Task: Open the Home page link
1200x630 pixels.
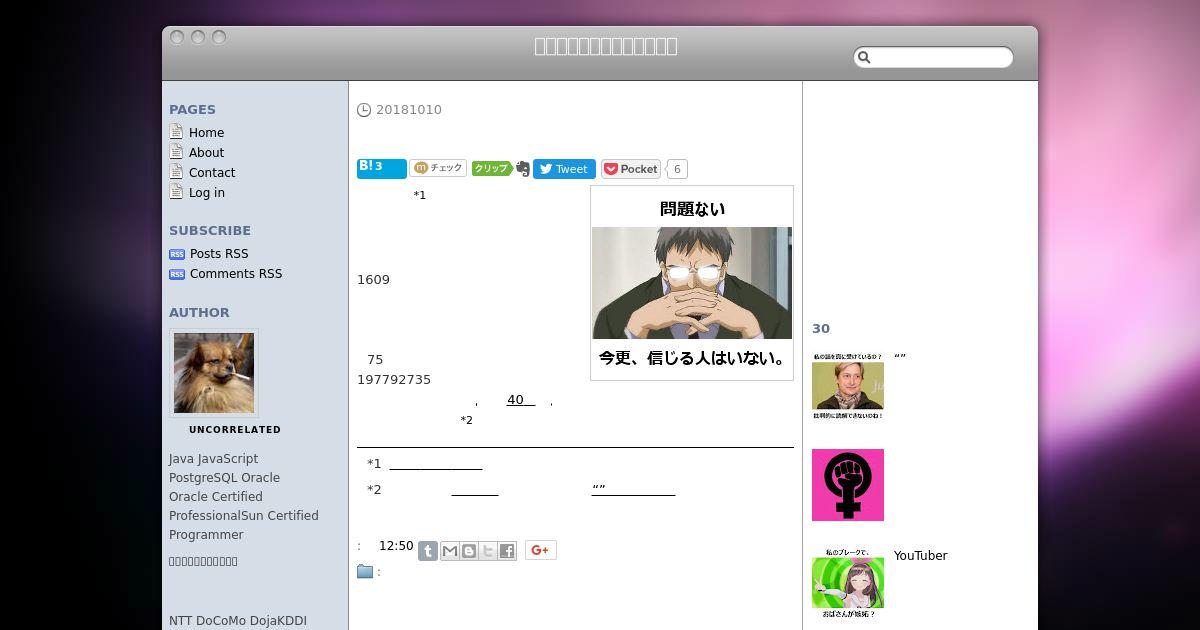Action: point(206,133)
